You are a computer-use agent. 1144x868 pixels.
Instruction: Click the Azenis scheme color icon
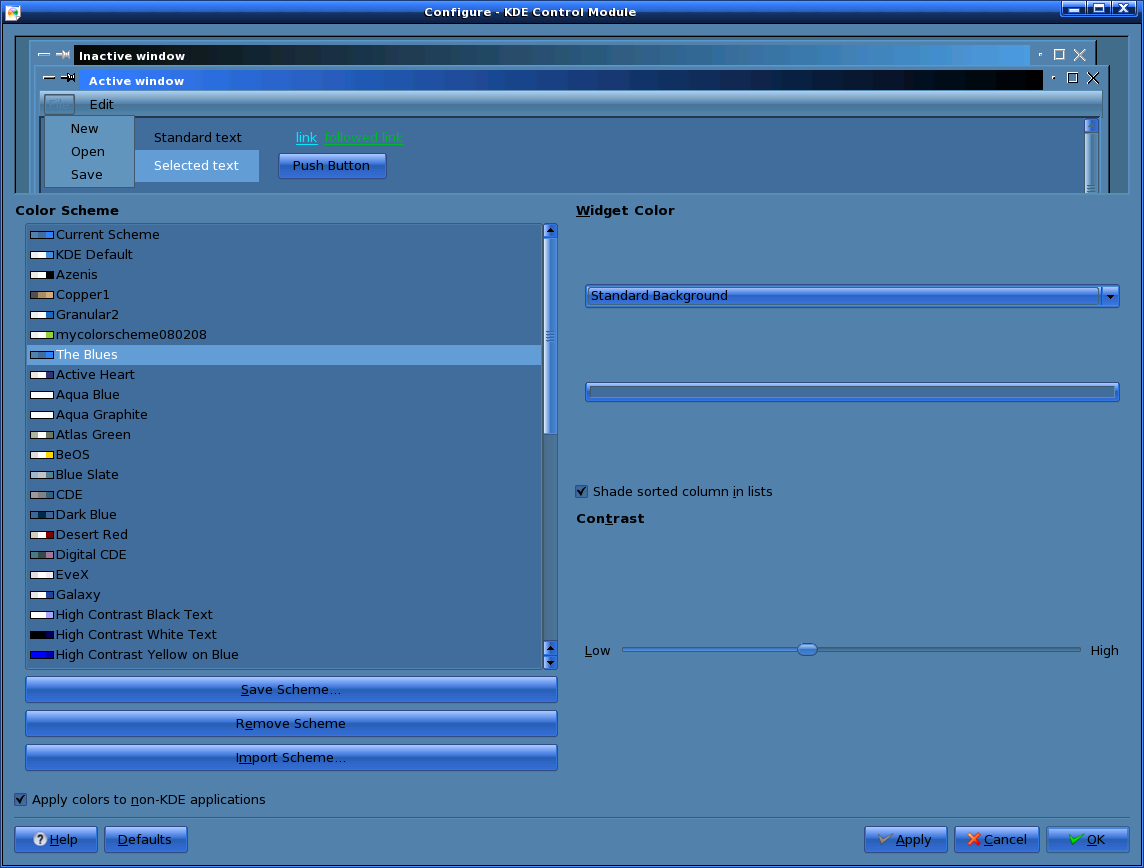(x=42, y=275)
